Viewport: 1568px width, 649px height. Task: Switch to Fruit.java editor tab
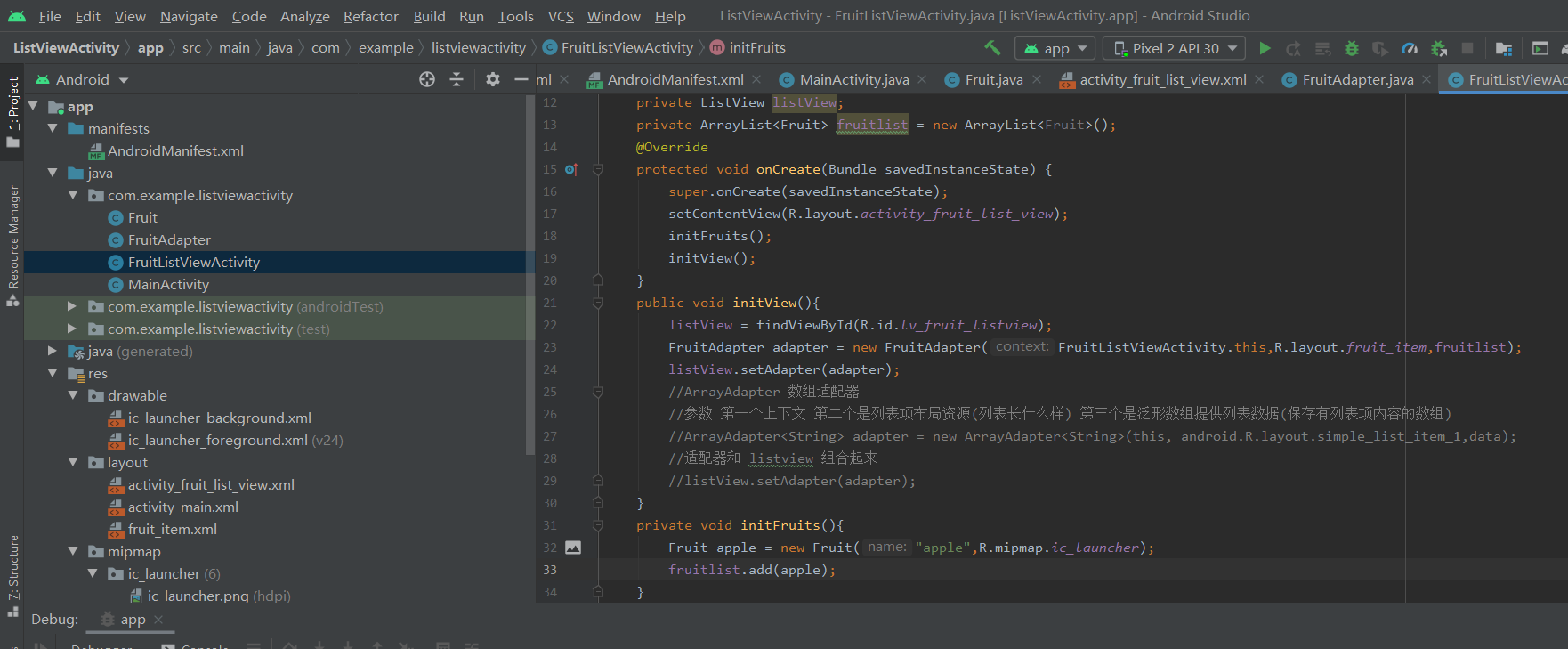tap(993, 79)
